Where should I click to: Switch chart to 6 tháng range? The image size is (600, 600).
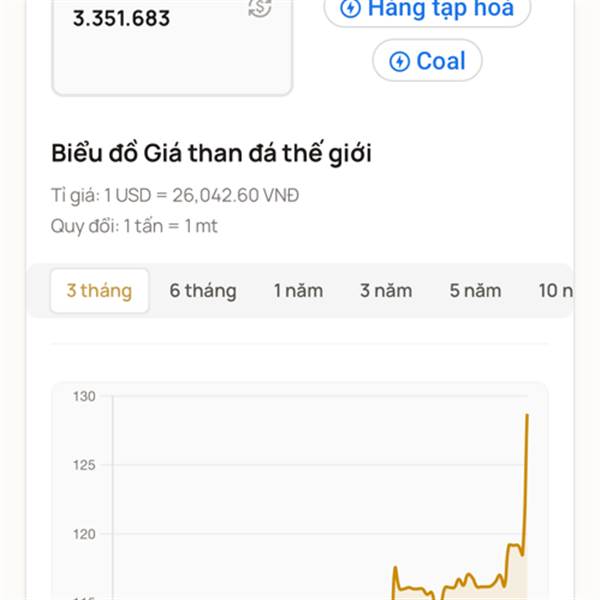(x=203, y=291)
